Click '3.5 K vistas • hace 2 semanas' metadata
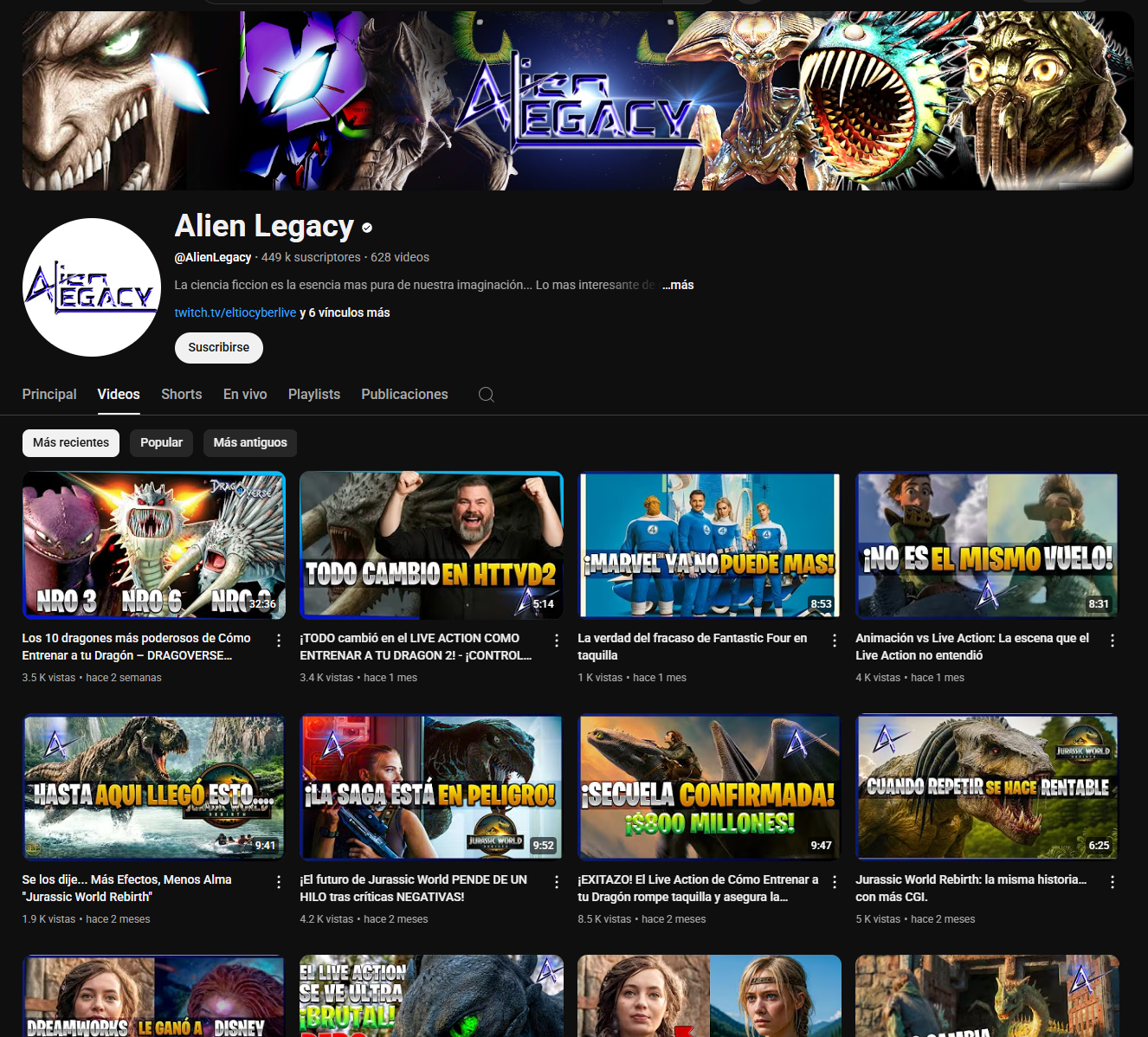The image size is (1148, 1037). [x=92, y=678]
